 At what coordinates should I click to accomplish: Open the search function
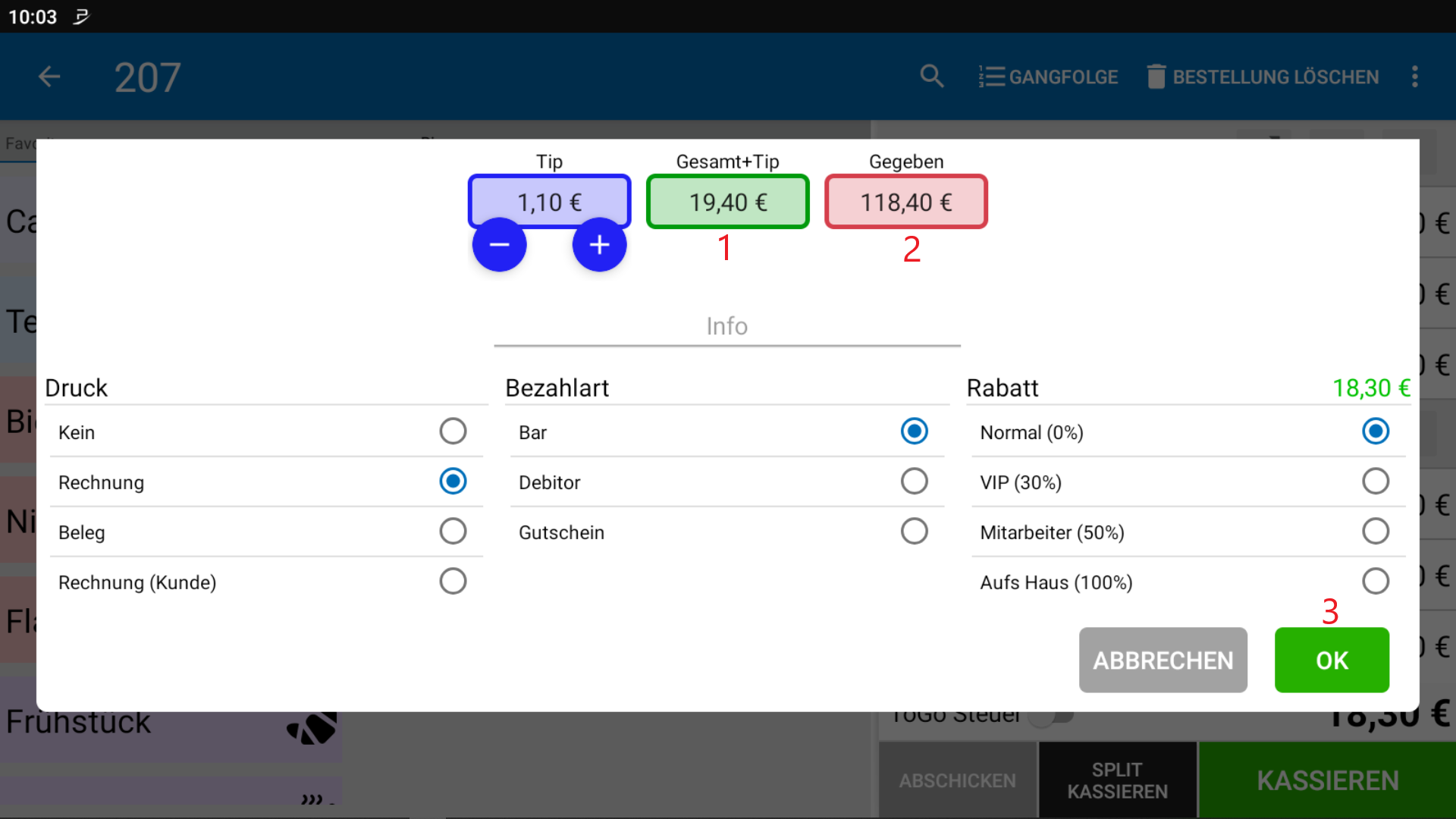coord(932,77)
